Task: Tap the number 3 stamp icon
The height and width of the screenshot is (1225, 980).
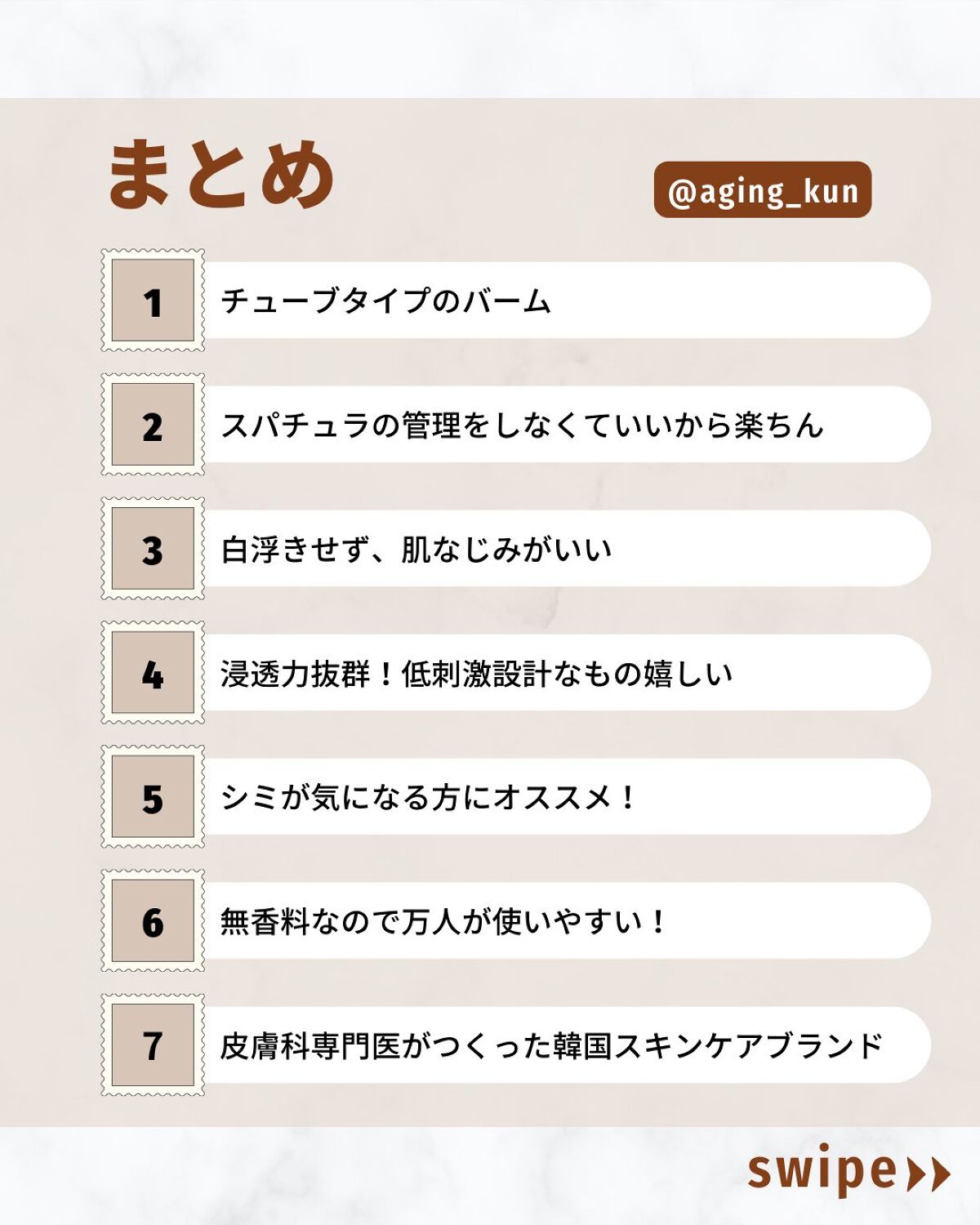Action: click(153, 549)
